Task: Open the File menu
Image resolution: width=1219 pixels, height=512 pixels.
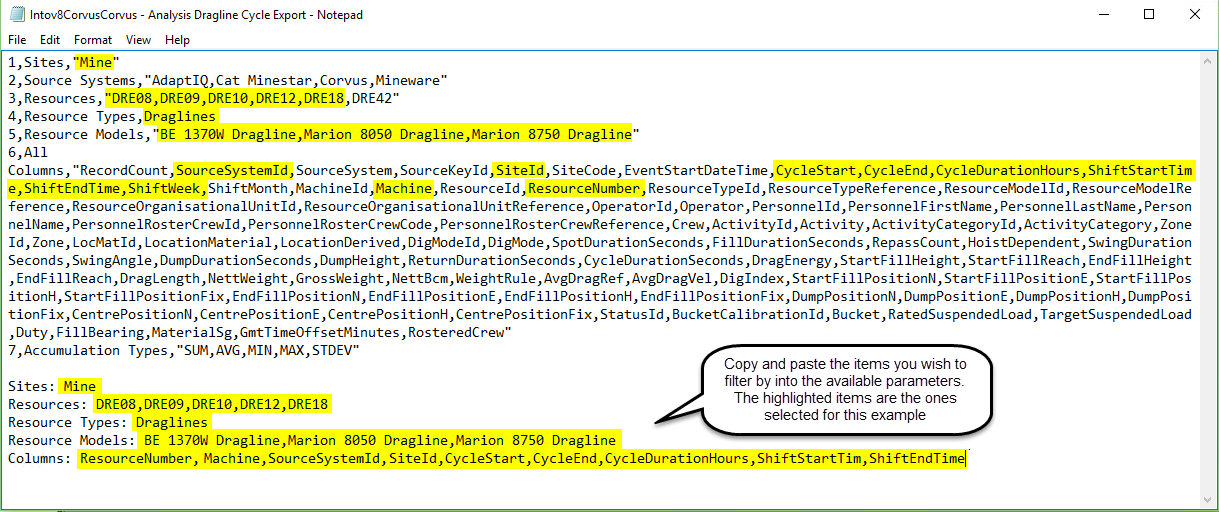Action: pos(17,40)
